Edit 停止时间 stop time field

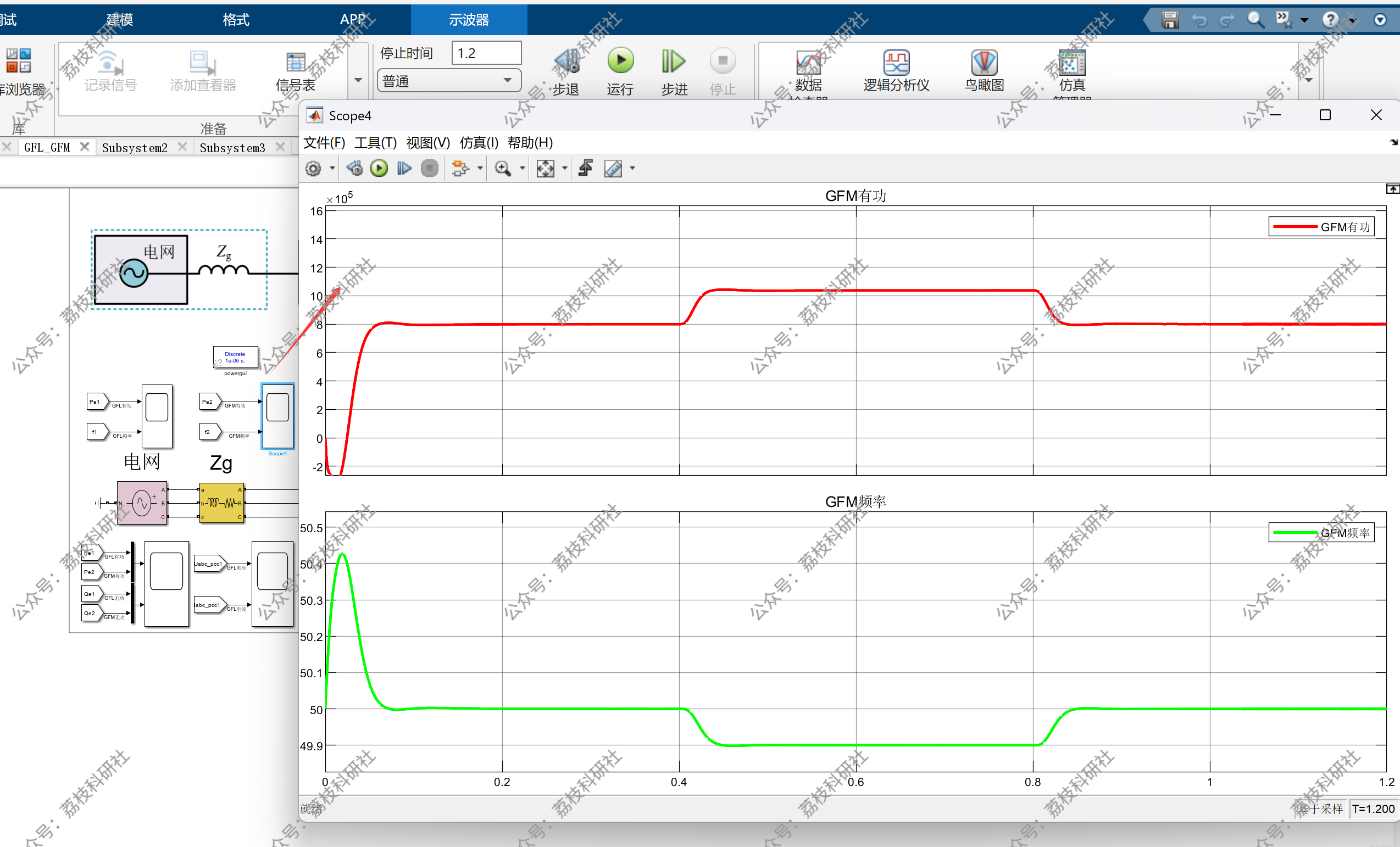pyautogui.click(x=486, y=53)
